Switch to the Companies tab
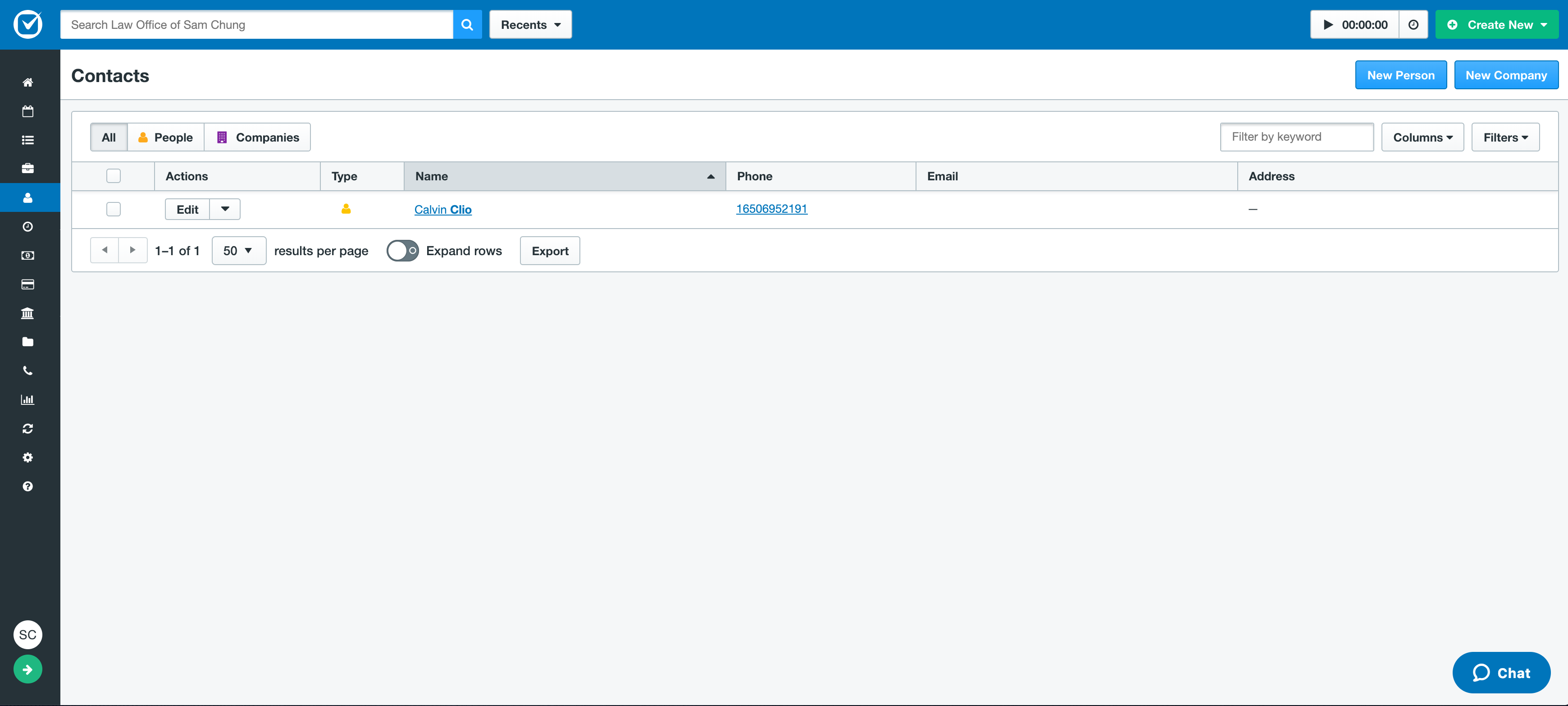 click(x=257, y=137)
